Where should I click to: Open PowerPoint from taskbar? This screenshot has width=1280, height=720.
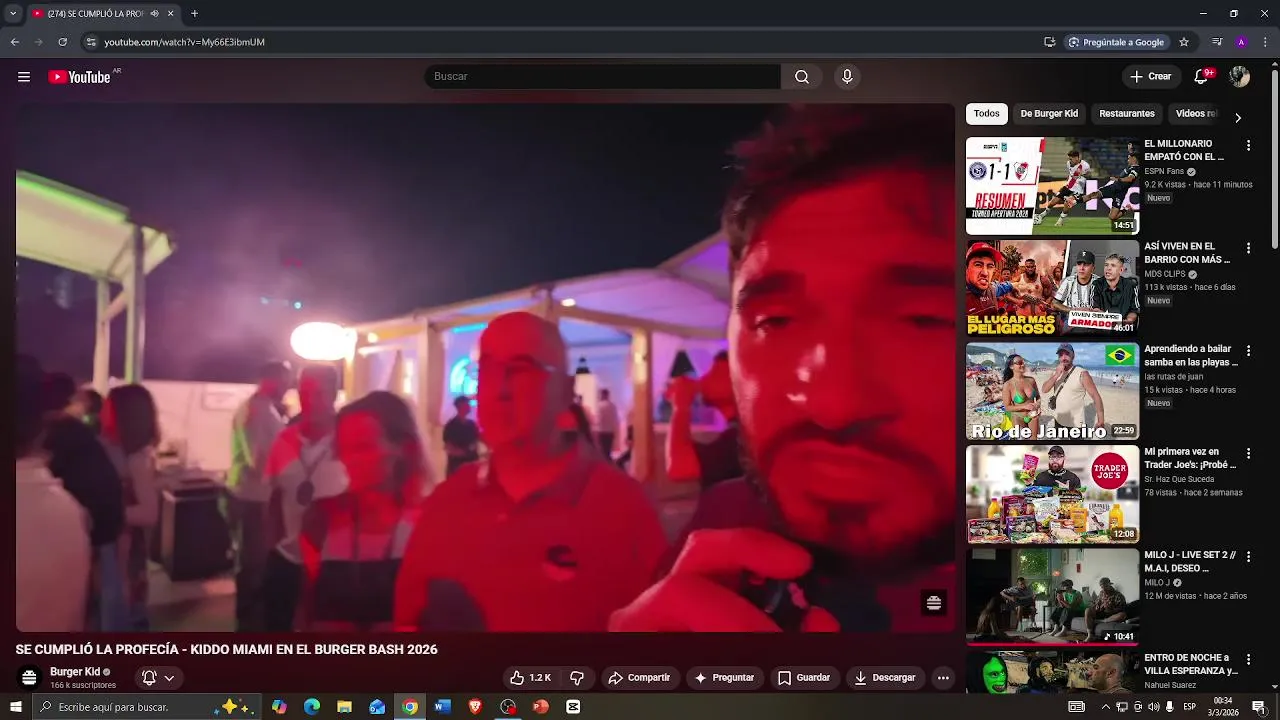point(540,707)
